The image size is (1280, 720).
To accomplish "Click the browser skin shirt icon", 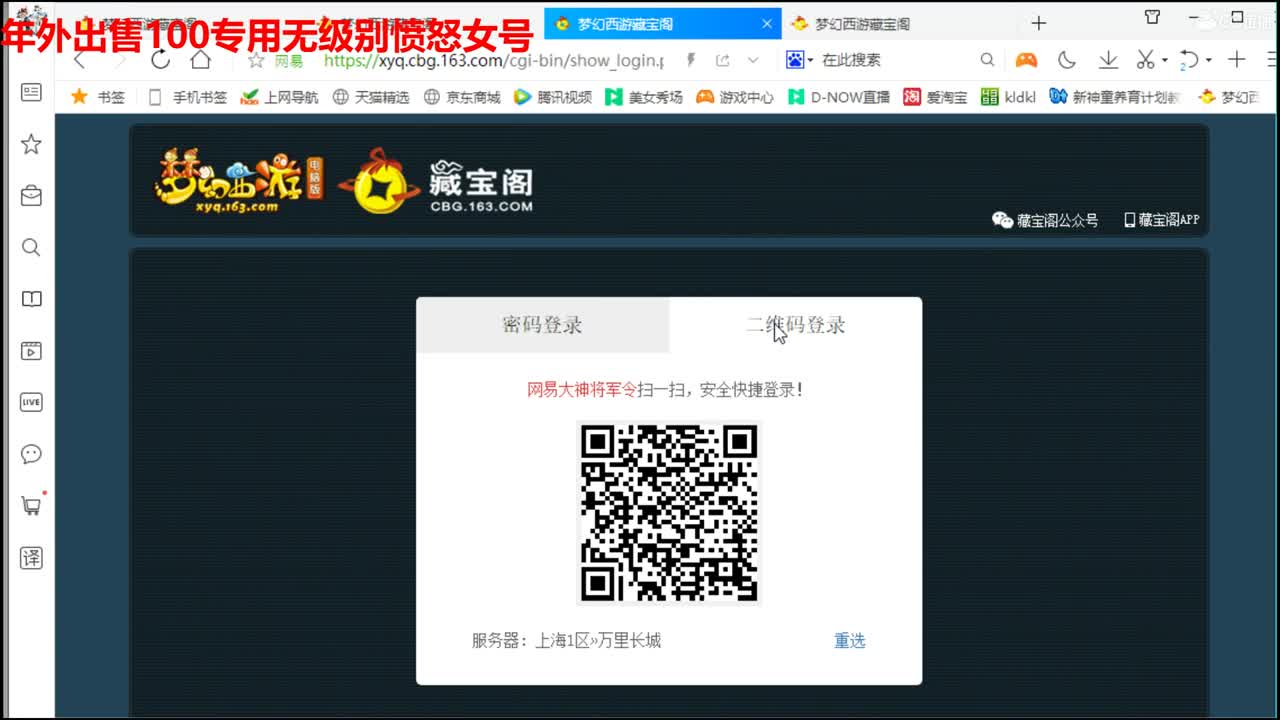I will [1152, 17].
